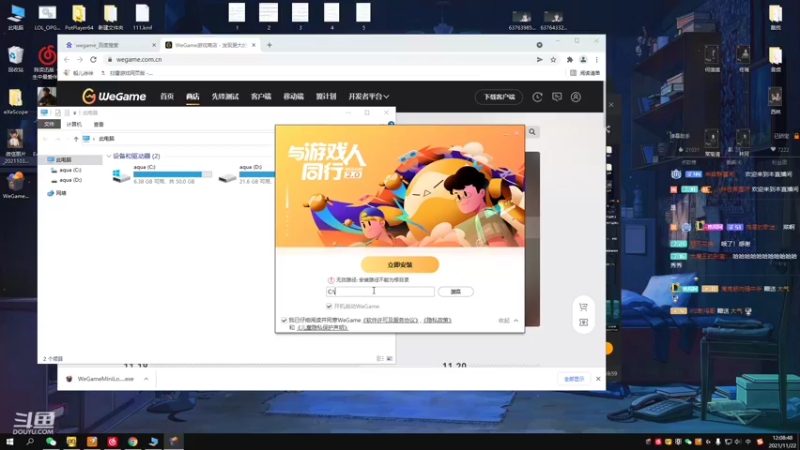Viewport: 800px width, 450px height.
Task: Click 全部显示 in the downloads bar
Action: coord(573,379)
